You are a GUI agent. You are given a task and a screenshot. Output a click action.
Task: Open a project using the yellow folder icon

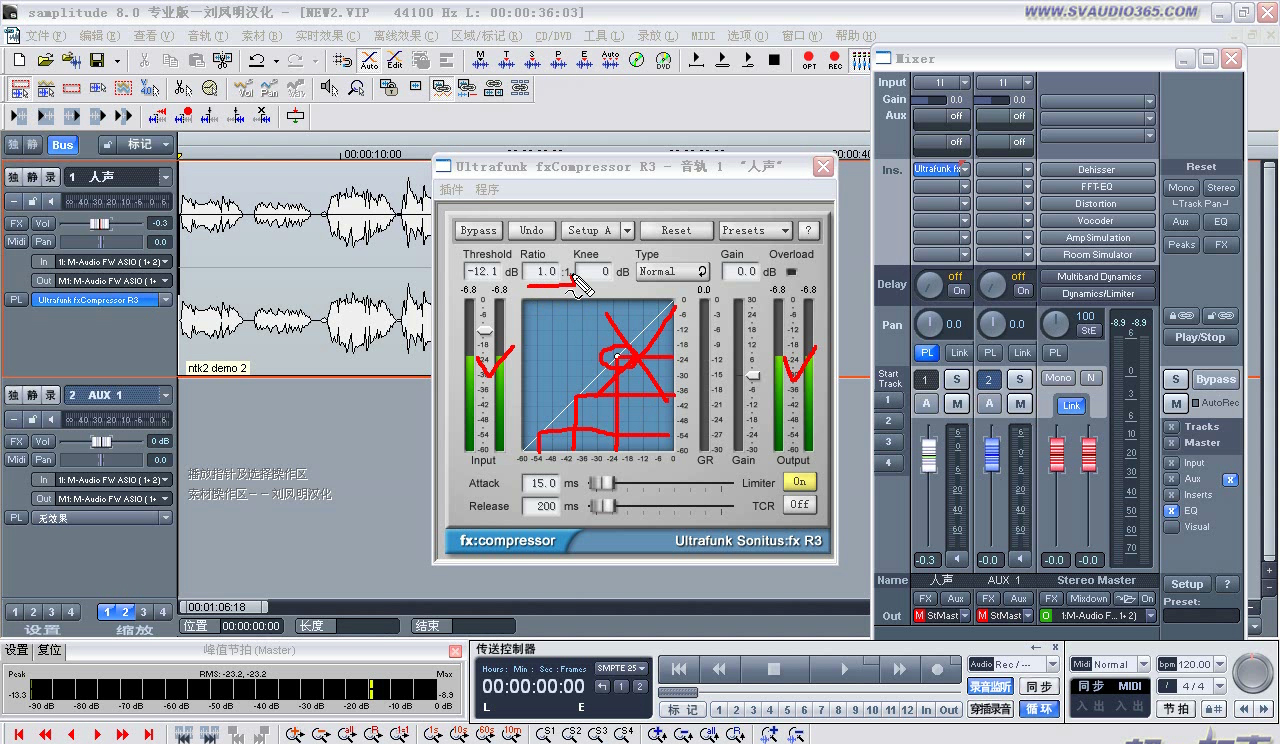pos(45,61)
